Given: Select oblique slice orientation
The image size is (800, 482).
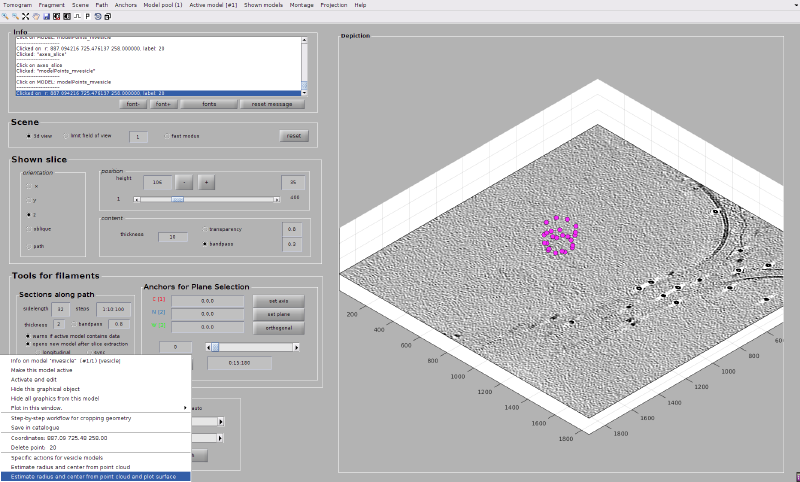Looking at the screenshot, I should (x=29, y=229).
